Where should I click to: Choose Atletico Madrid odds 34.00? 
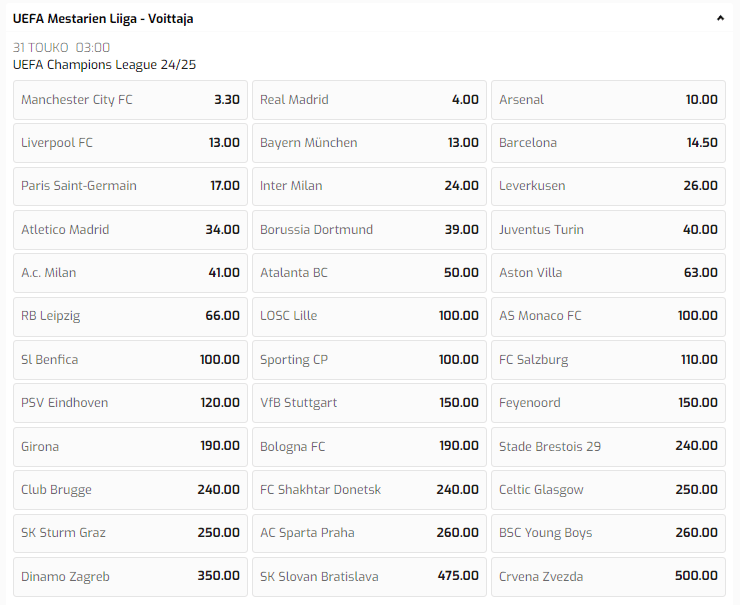pyautogui.click(x=130, y=230)
